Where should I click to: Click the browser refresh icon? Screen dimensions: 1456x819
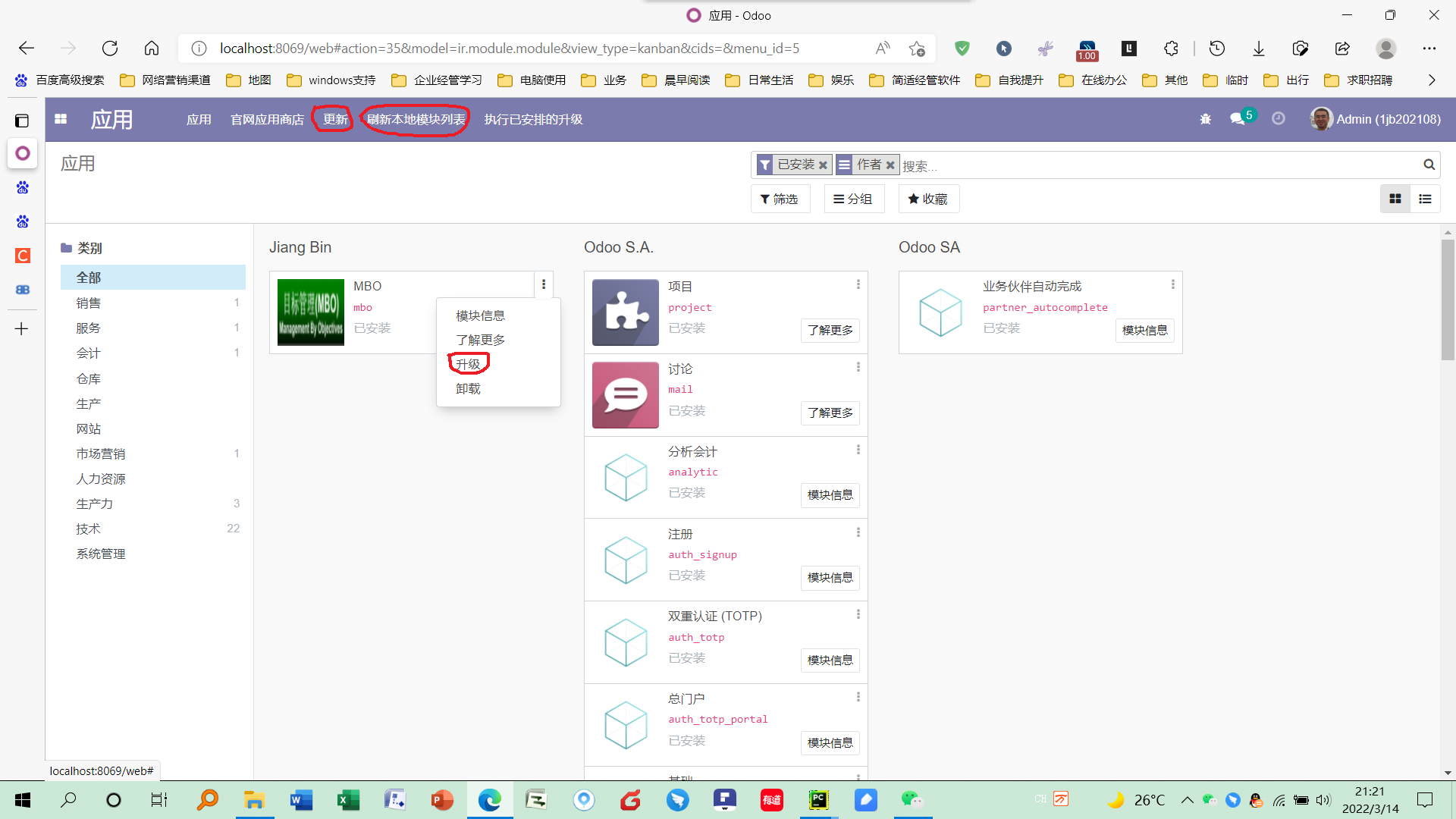pos(110,49)
